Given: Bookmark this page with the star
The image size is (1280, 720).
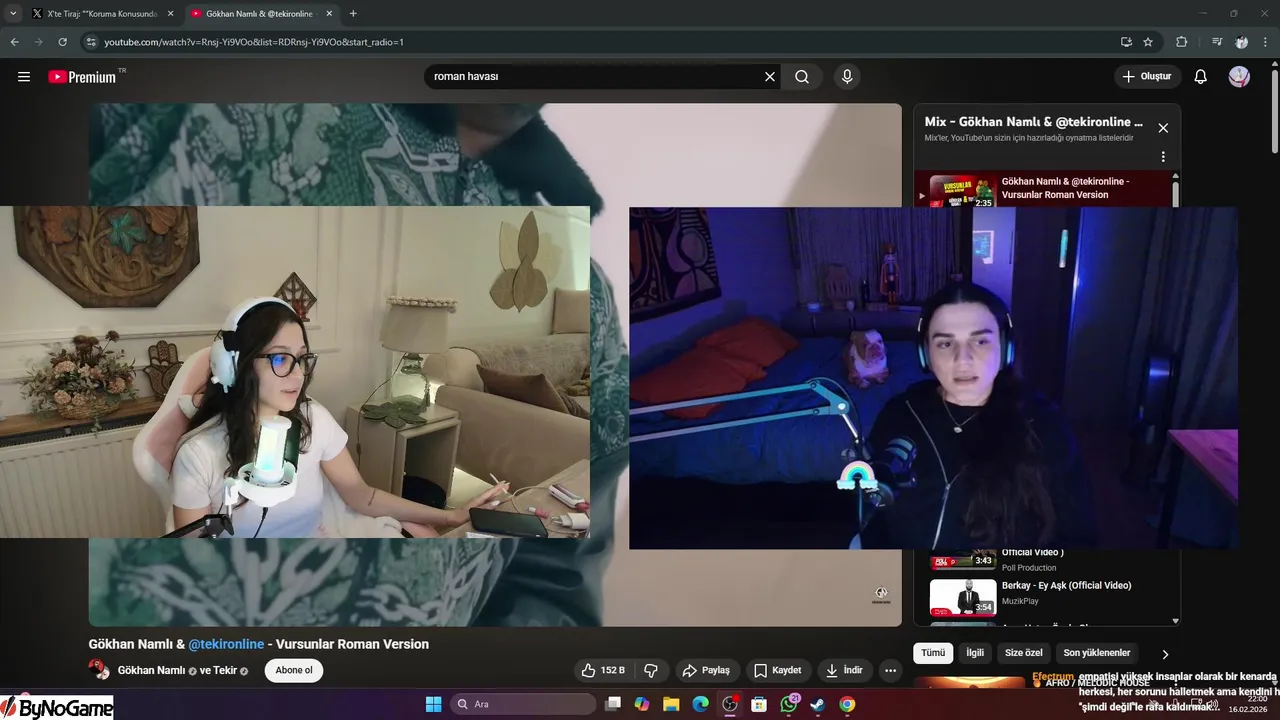Looking at the screenshot, I should click(x=1148, y=42).
